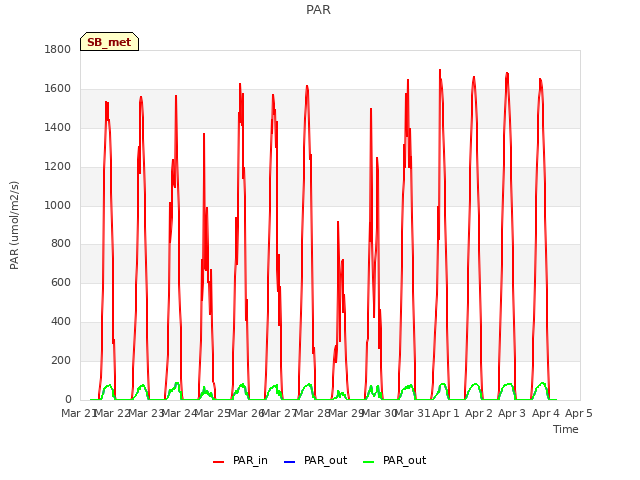Click the SB_met annotation label
The image size is (640, 480).
coord(109,42)
